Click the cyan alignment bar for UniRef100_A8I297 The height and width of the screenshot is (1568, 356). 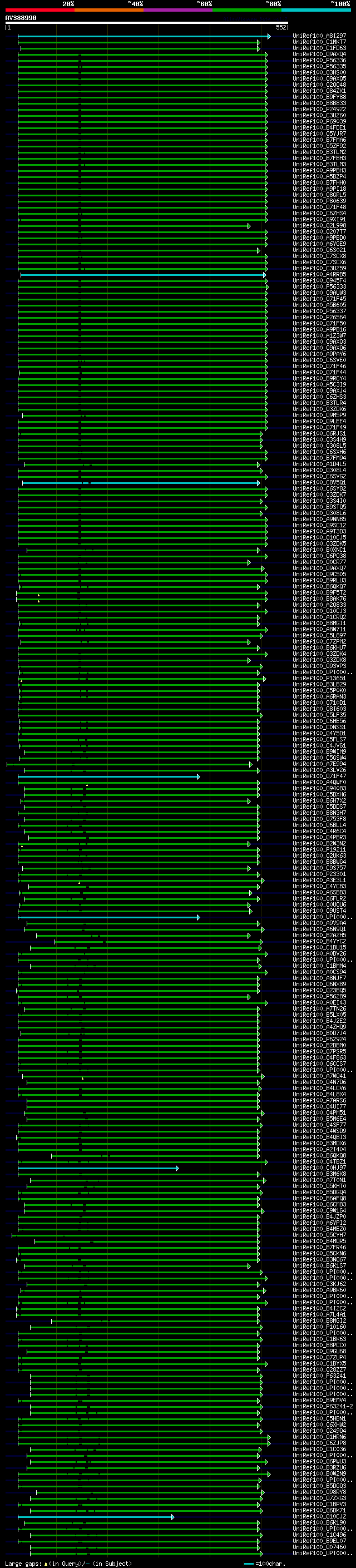[x=144, y=37]
